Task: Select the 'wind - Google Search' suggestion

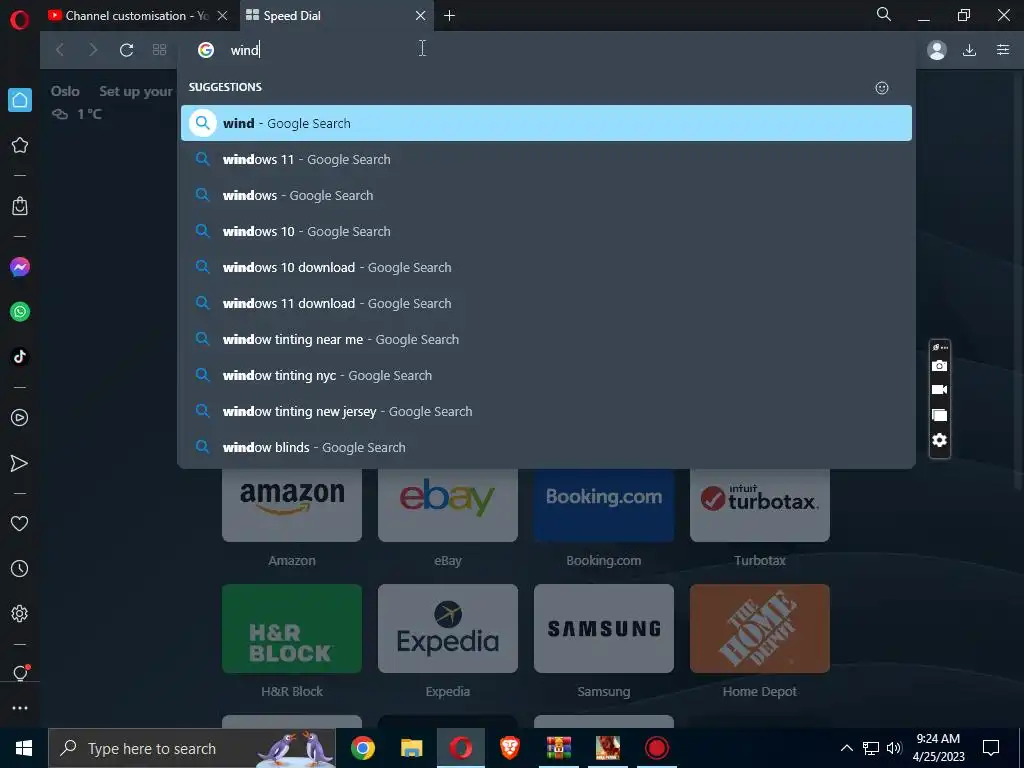Action: pyautogui.click(x=546, y=123)
